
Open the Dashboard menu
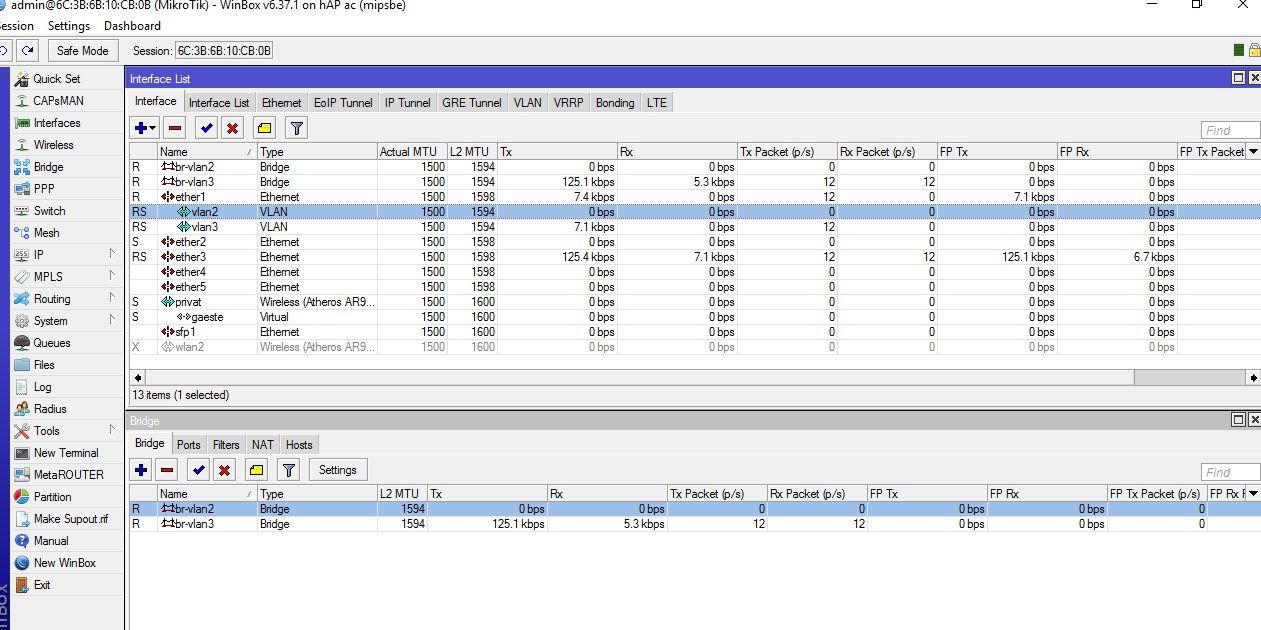coord(132,26)
